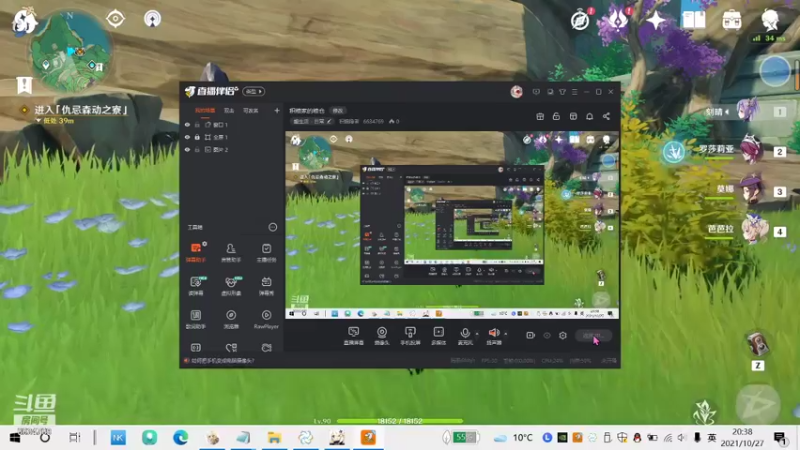
Task: Click the 直播弹幕 icon in bottom toolbar
Action: [x=354, y=336]
